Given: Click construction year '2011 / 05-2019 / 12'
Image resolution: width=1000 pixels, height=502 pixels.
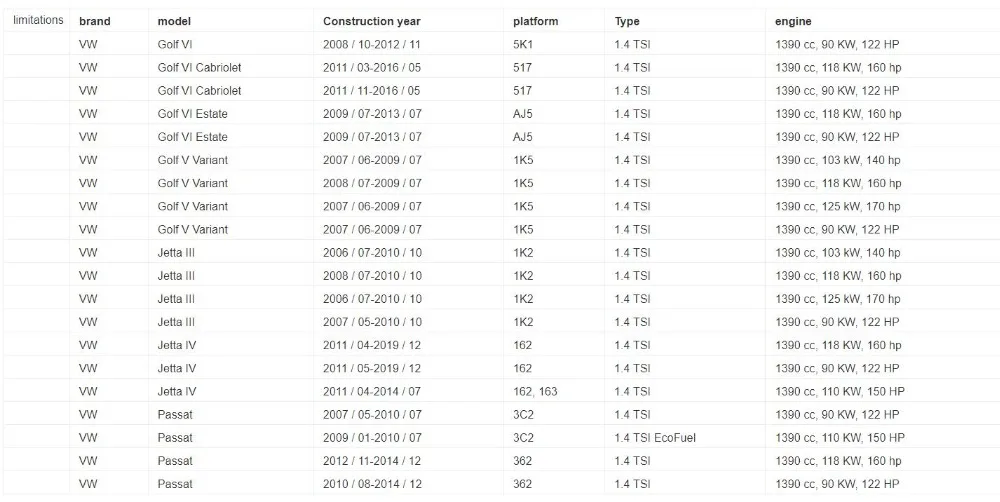Looking at the screenshot, I should [x=372, y=368].
